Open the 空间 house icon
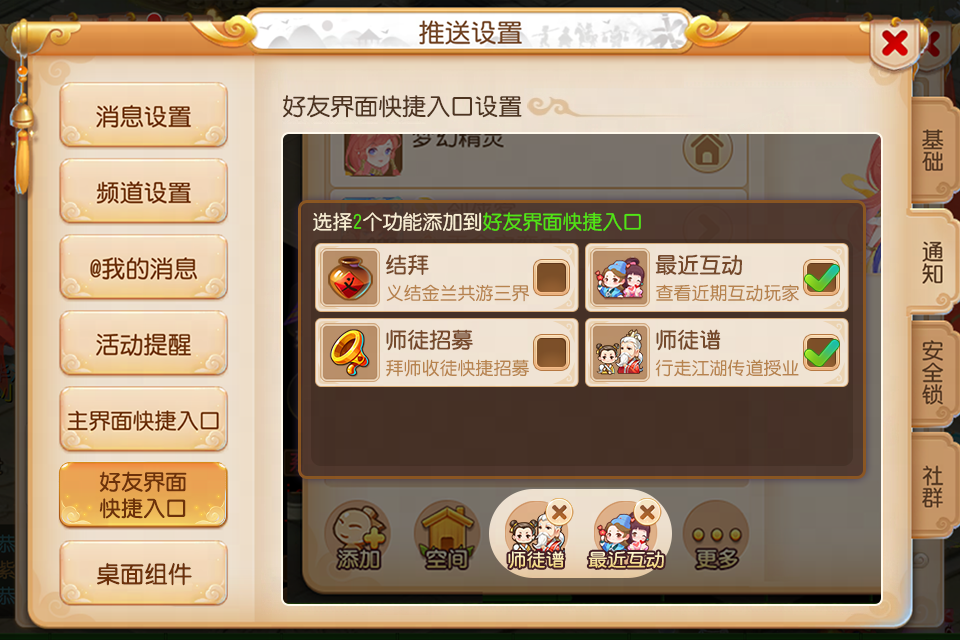The image size is (960, 640). tap(446, 536)
